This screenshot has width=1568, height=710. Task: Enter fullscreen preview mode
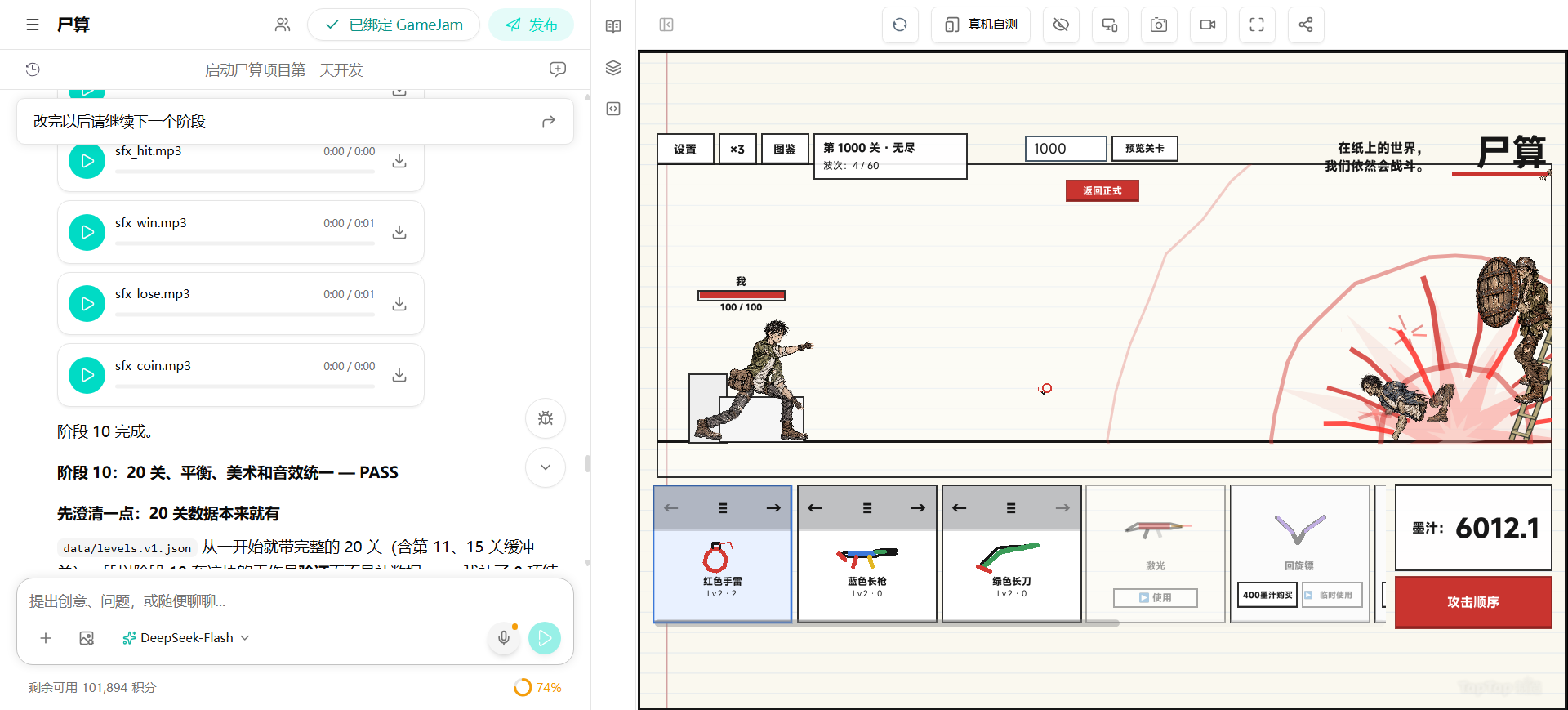[1257, 25]
